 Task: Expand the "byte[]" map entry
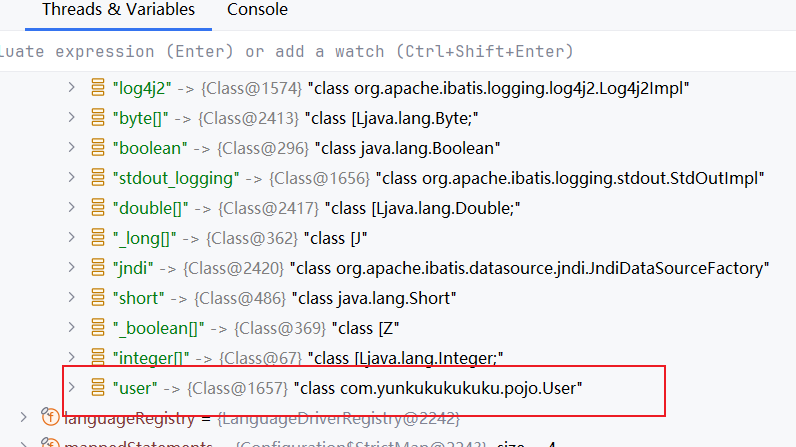pyautogui.click(x=72, y=118)
